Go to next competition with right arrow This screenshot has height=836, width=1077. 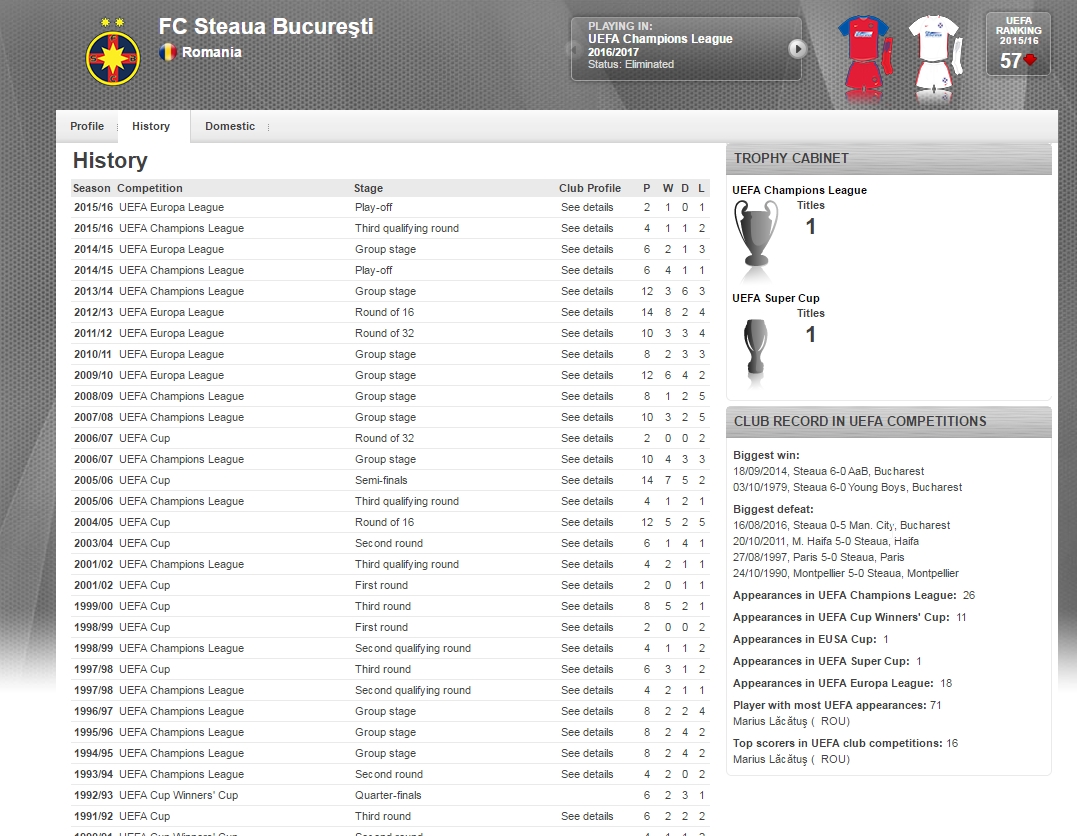(x=797, y=48)
